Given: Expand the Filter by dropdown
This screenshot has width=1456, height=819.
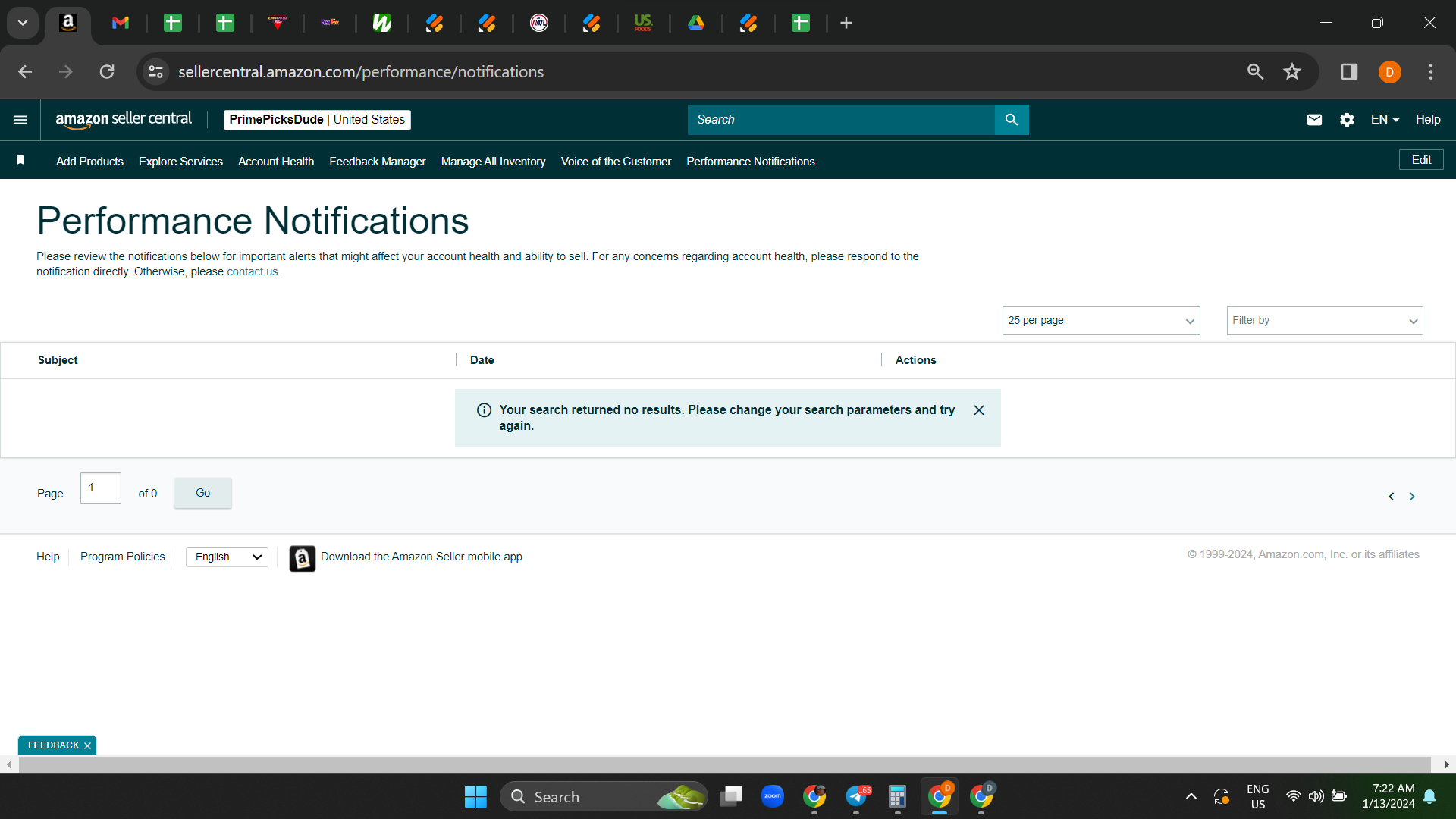Looking at the screenshot, I should pos(1325,321).
